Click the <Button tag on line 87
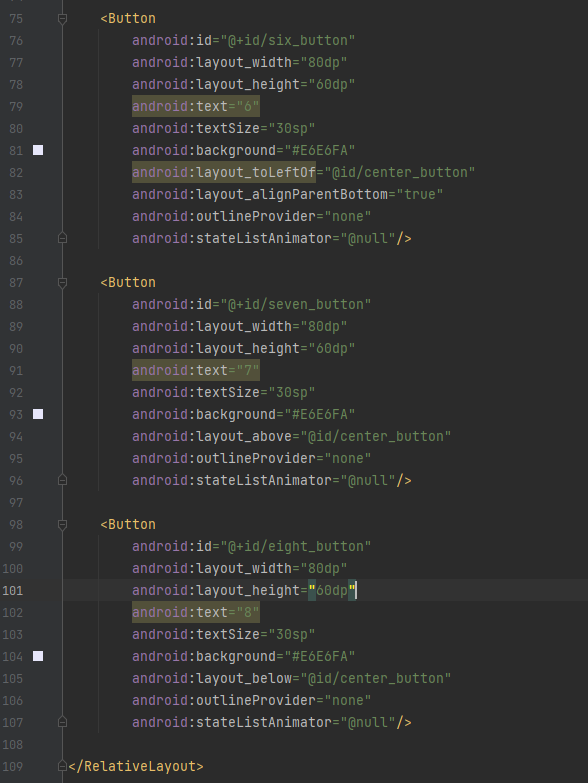588x783 pixels. click(128, 283)
